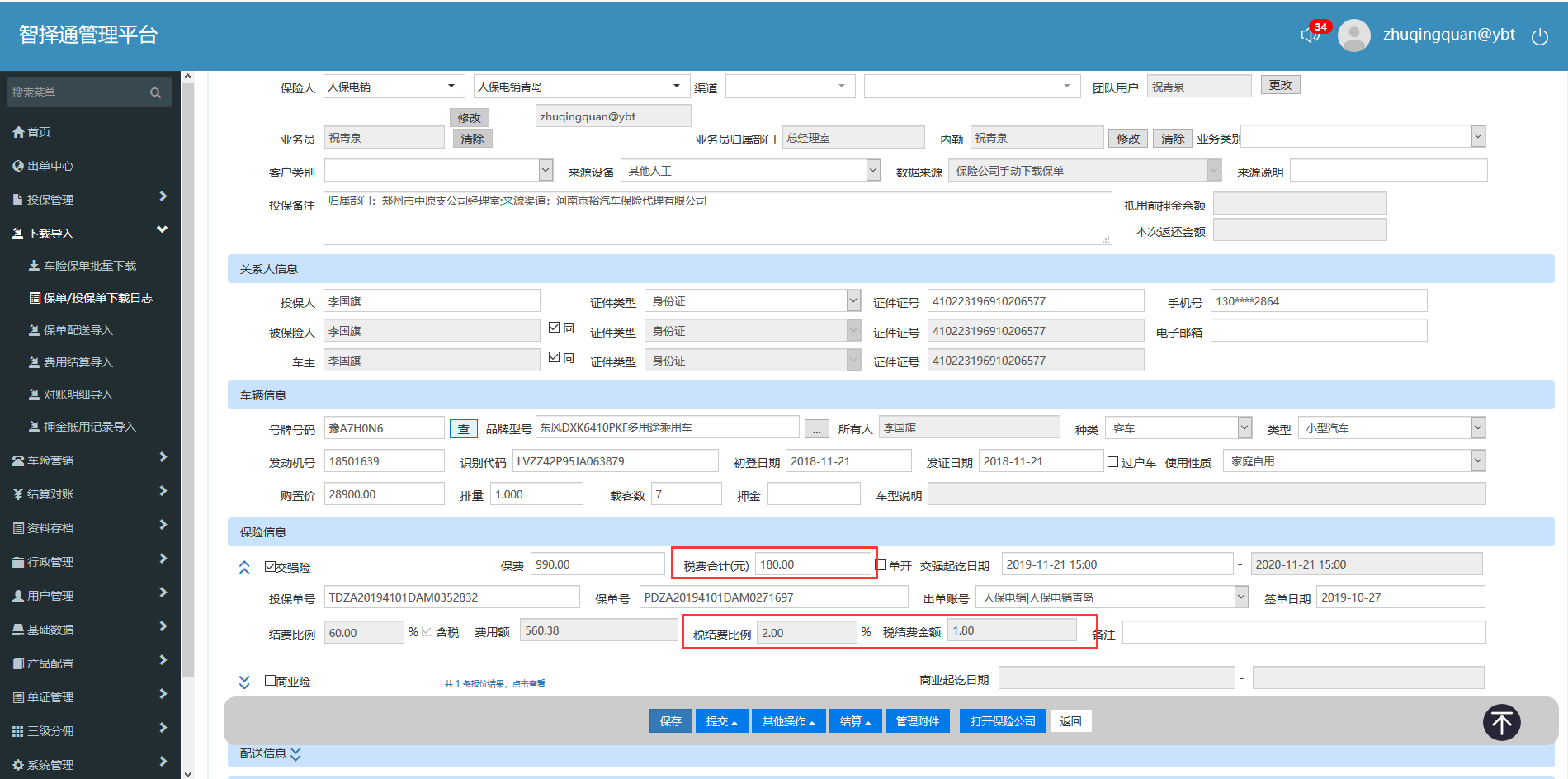Click the power logout icon
1568x779 pixels.
pyautogui.click(x=1539, y=36)
